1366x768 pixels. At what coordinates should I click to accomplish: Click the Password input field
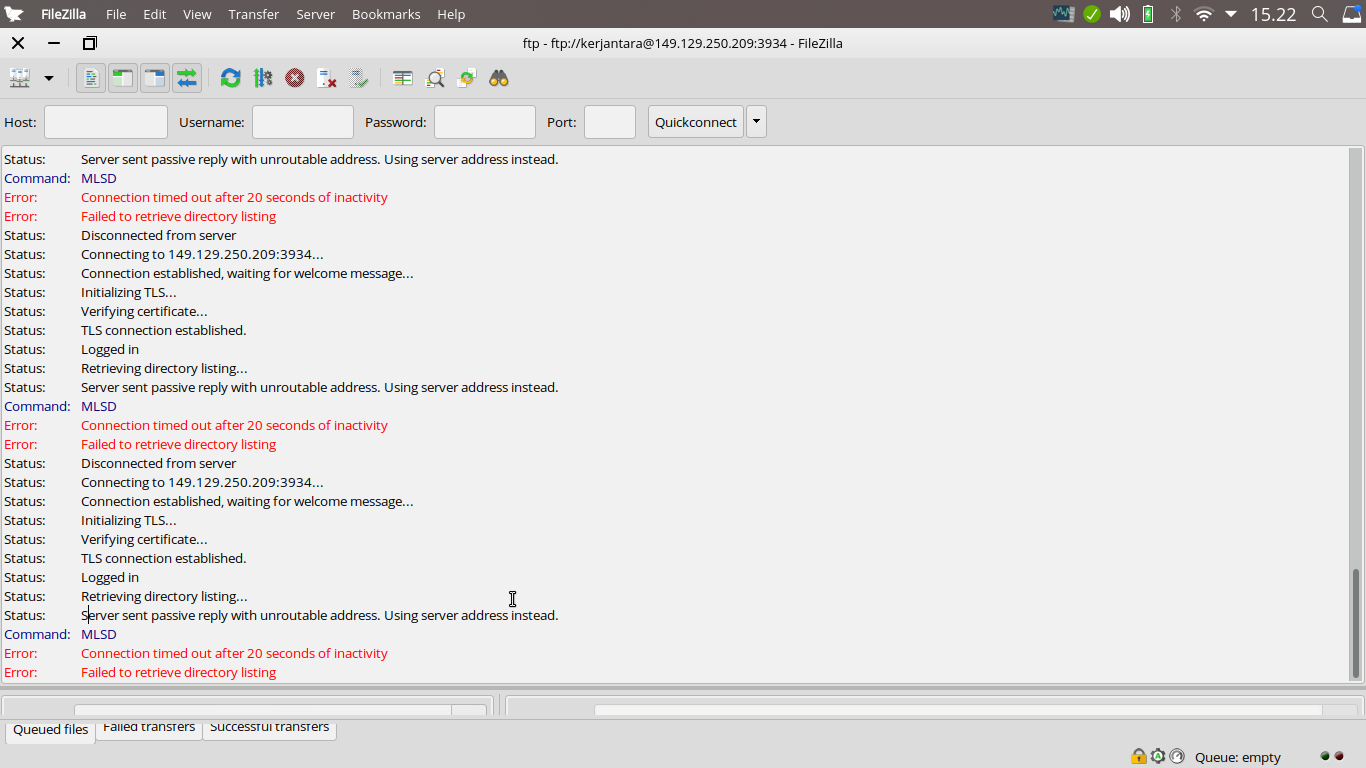tap(485, 122)
